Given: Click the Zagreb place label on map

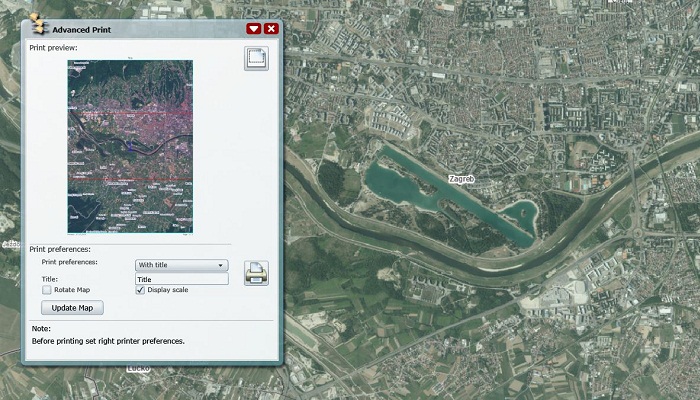Looking at the screenshot, I should tap(462, 178).
